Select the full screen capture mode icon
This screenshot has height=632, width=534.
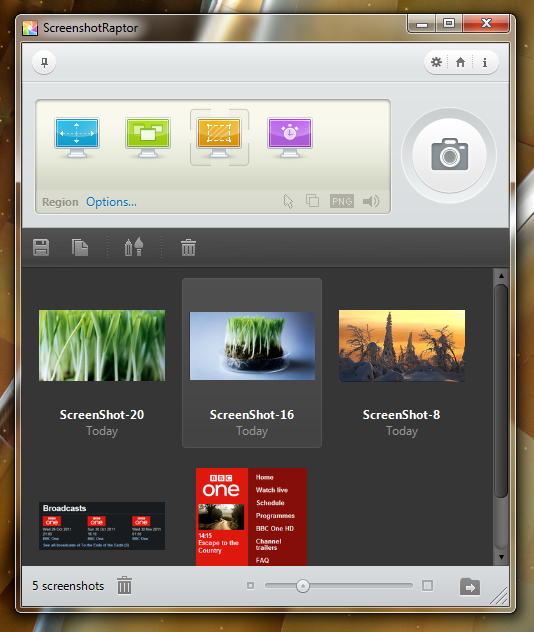point(77,137)
